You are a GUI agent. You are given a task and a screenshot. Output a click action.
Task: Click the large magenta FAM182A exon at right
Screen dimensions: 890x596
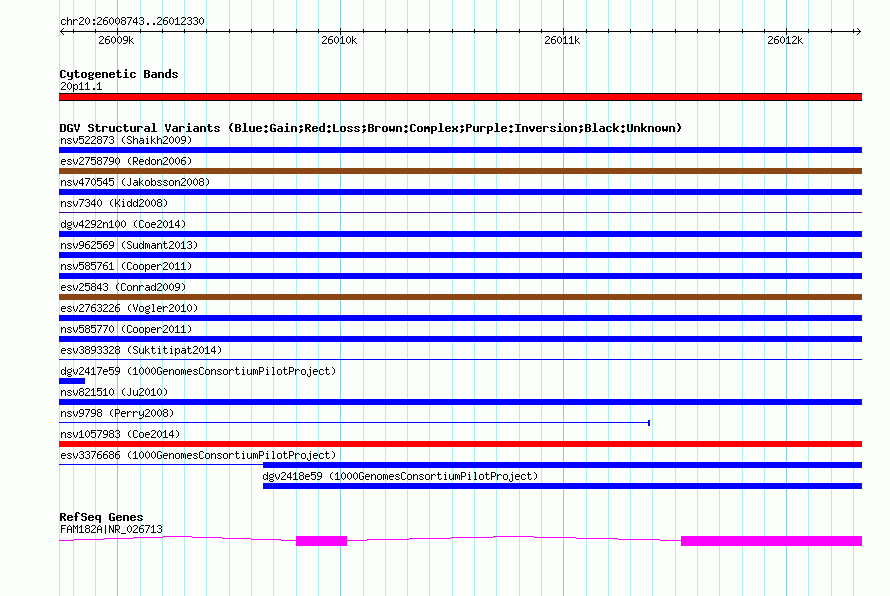point(771,541)
